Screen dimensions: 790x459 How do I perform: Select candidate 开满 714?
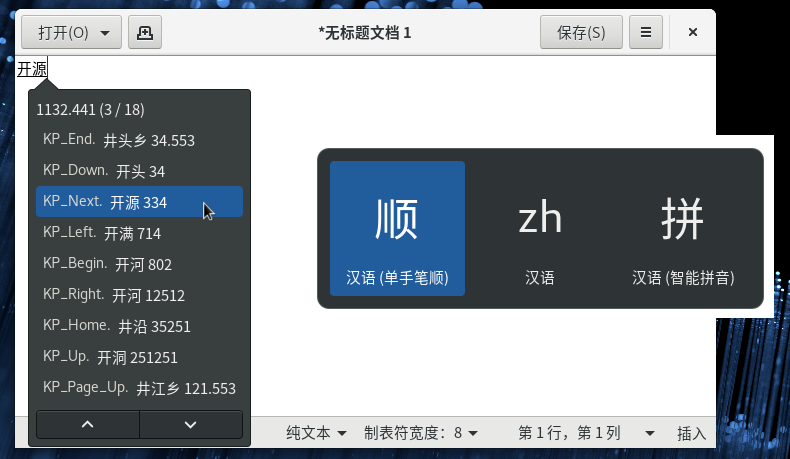click(x=140, y=233)
